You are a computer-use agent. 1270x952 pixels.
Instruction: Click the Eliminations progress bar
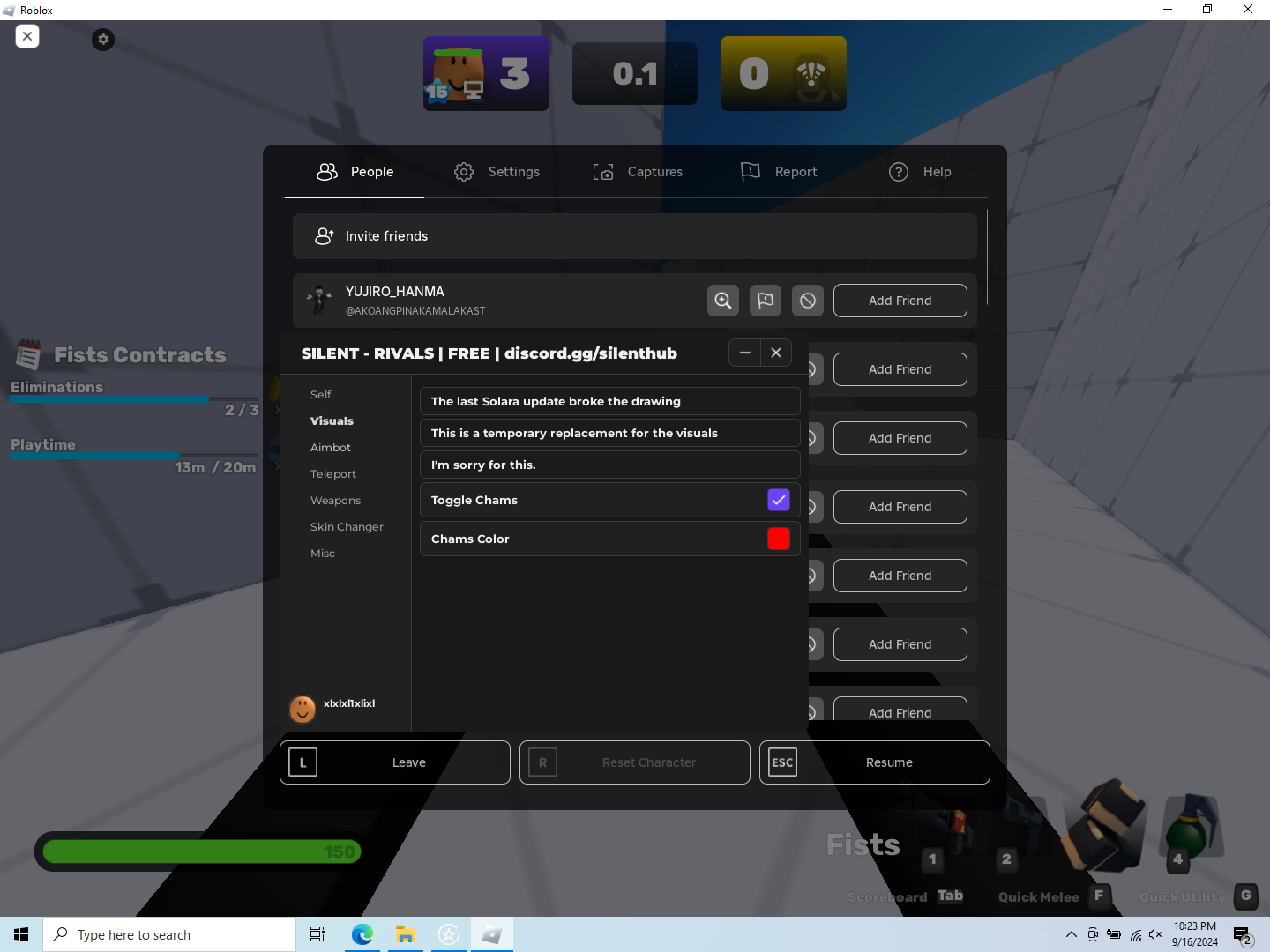click(x=135, y=399)
